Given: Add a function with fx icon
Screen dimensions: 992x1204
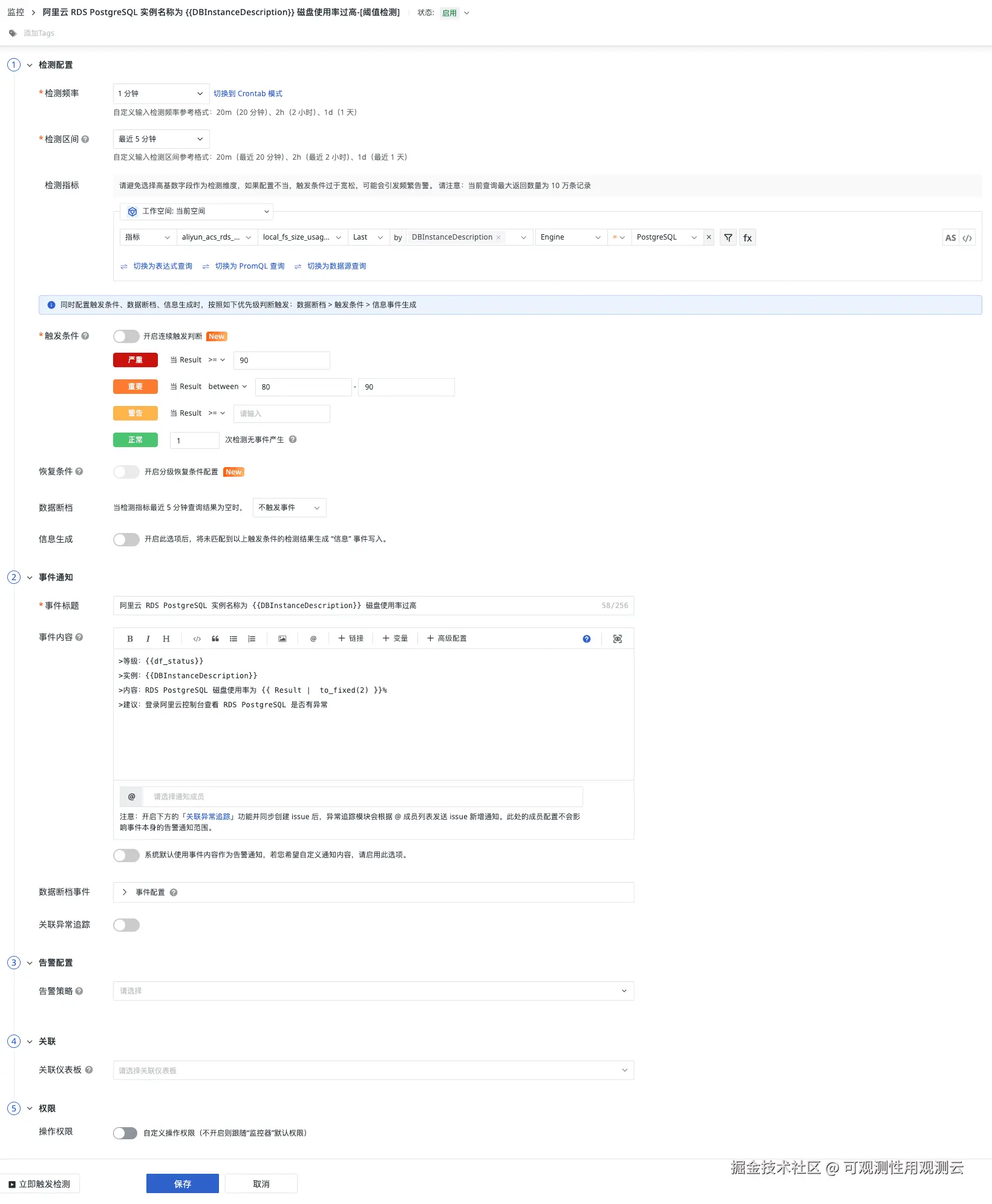Looking at the screenshot, I should tap(748, 238).
